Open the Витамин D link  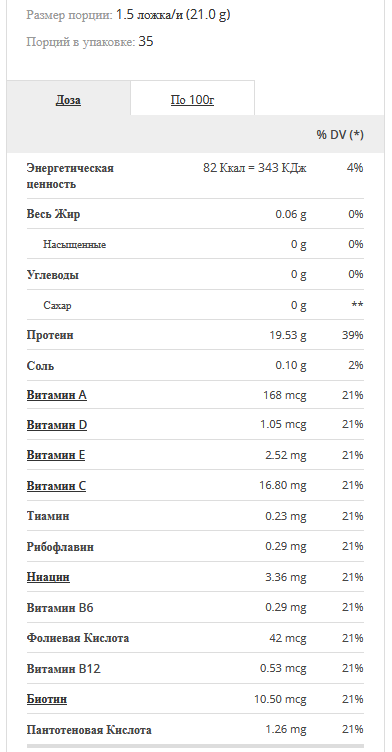click(57, 425)
